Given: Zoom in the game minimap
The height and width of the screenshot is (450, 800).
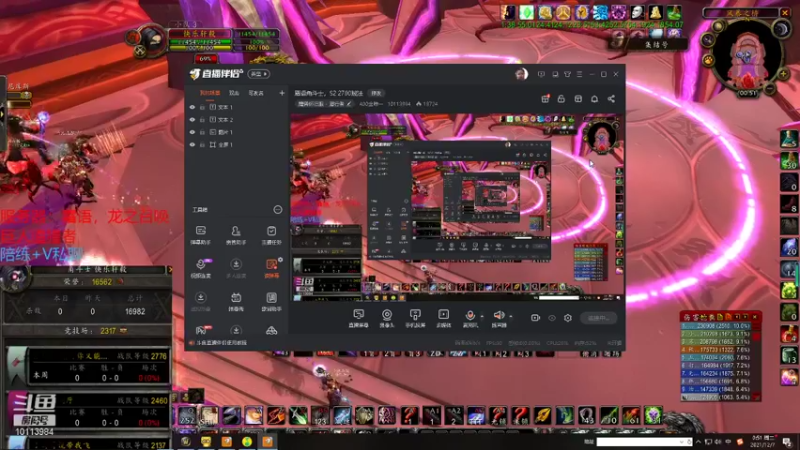Looking at the screenshot, I should coord(783,74).
